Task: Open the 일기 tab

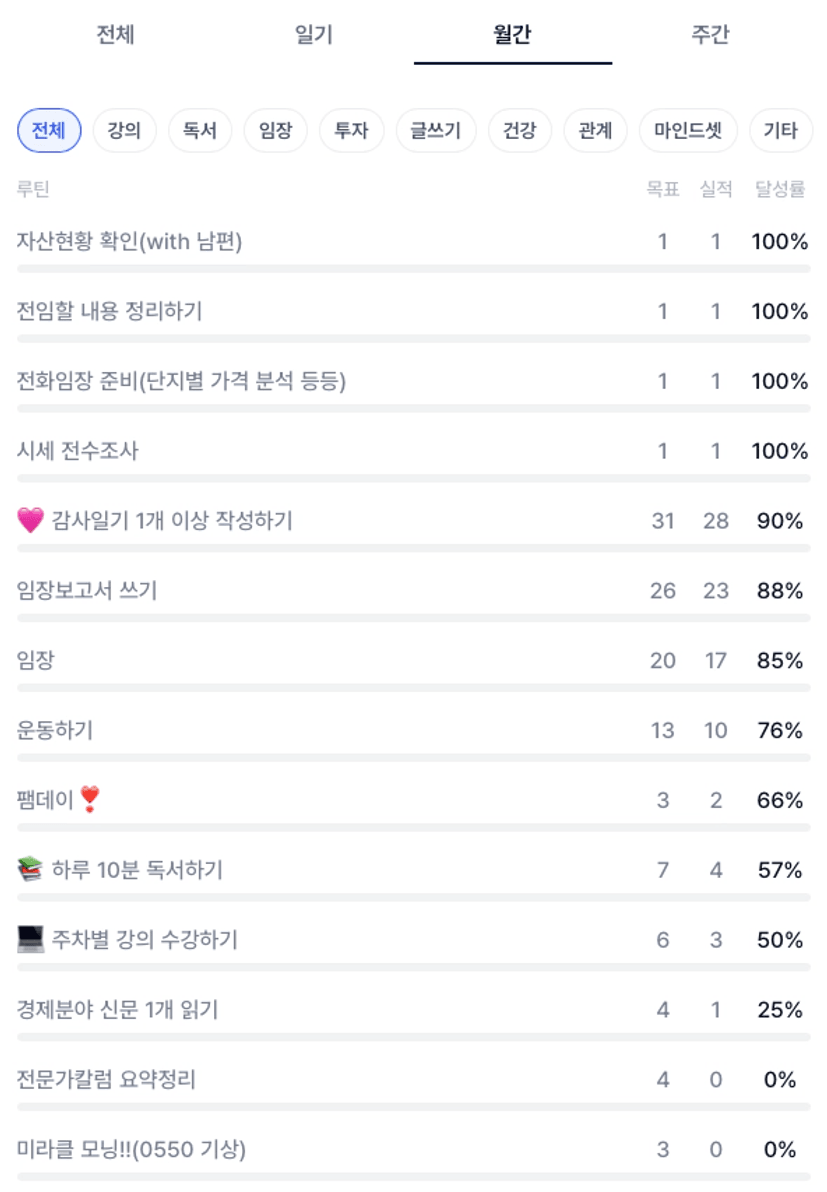Action: coord(313,35)
